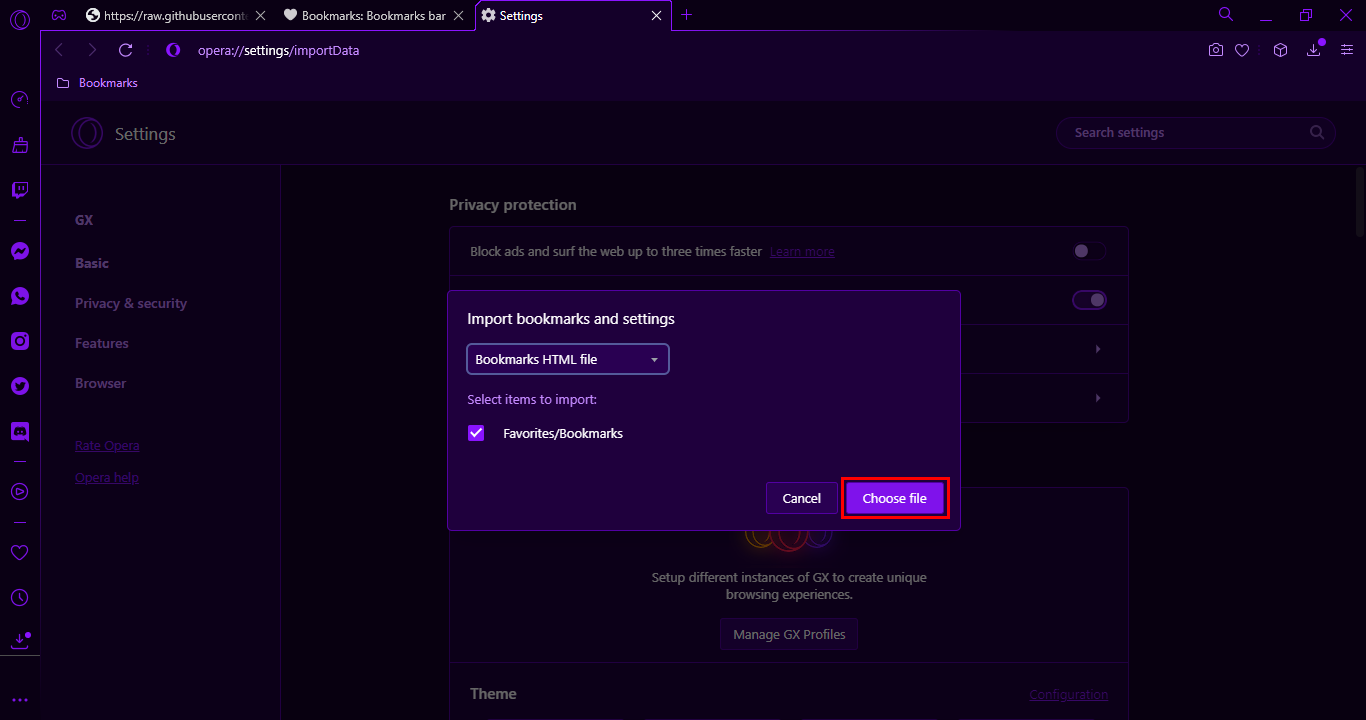1366x720 pixels.
Task: Click the address bar URL
Action: [278, 50]
